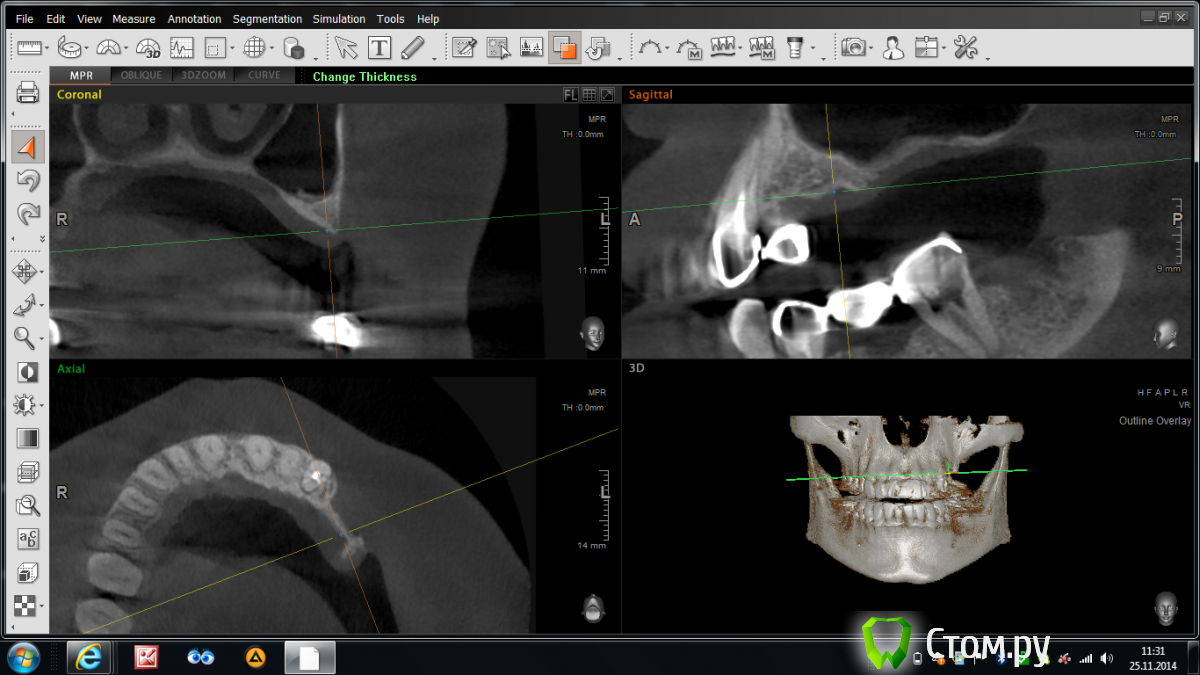Select the arrow pointer tool
Viewport: 1200px width, 675px height.
pyautogui.click(x=346, y=47)
